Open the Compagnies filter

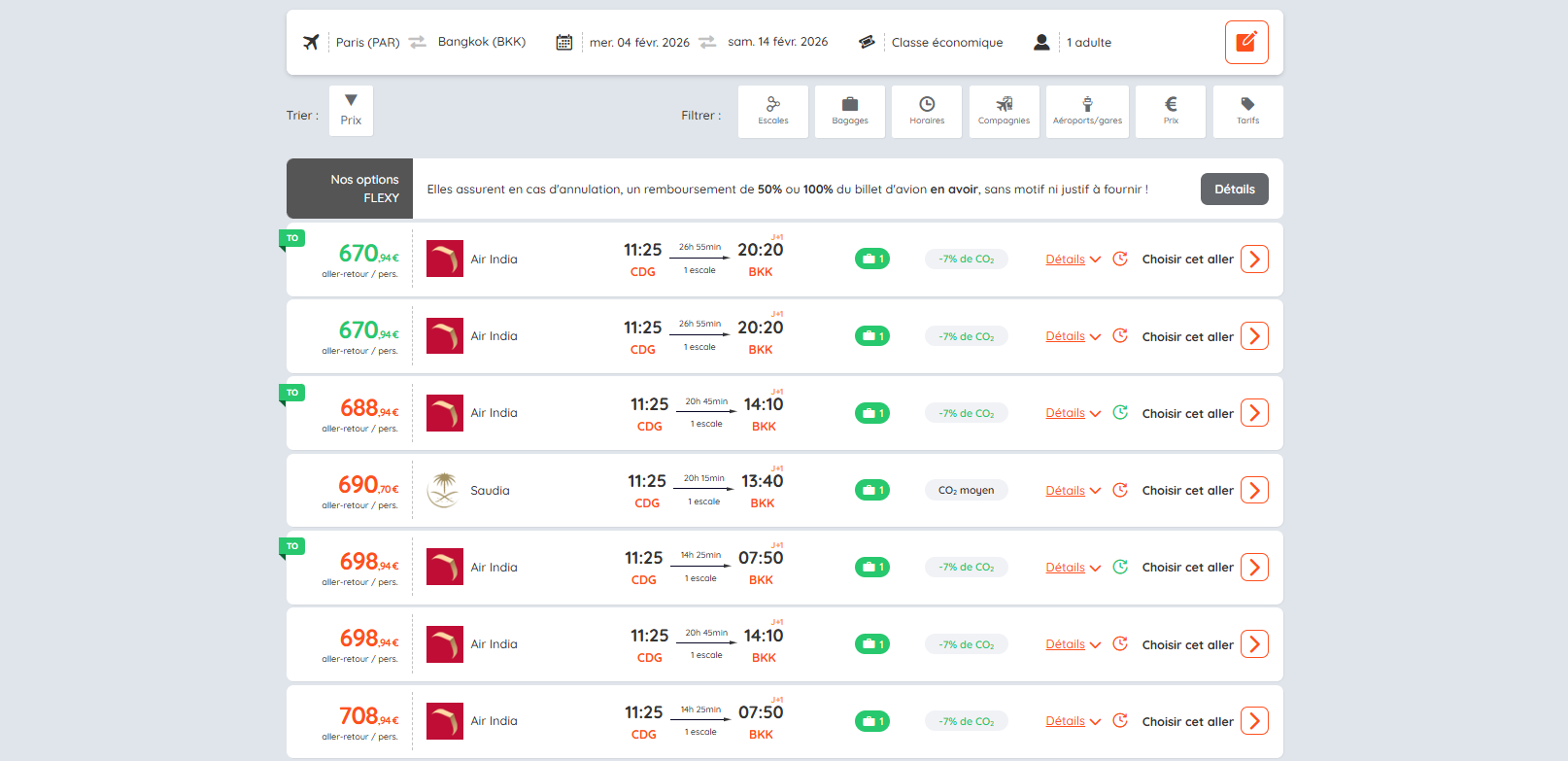pos(1004,112)
